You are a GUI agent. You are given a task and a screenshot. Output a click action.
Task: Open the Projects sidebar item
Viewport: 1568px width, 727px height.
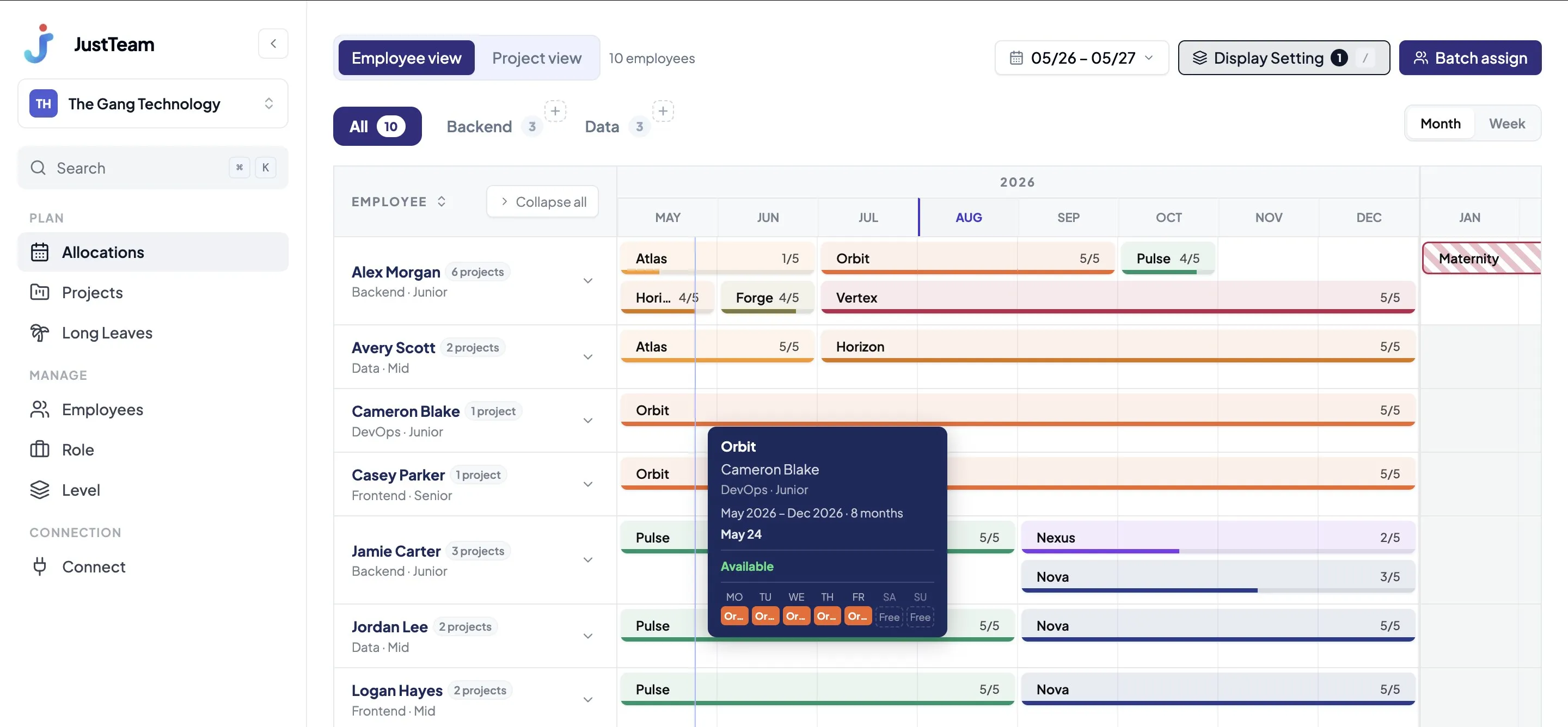(x=153, y=292)
